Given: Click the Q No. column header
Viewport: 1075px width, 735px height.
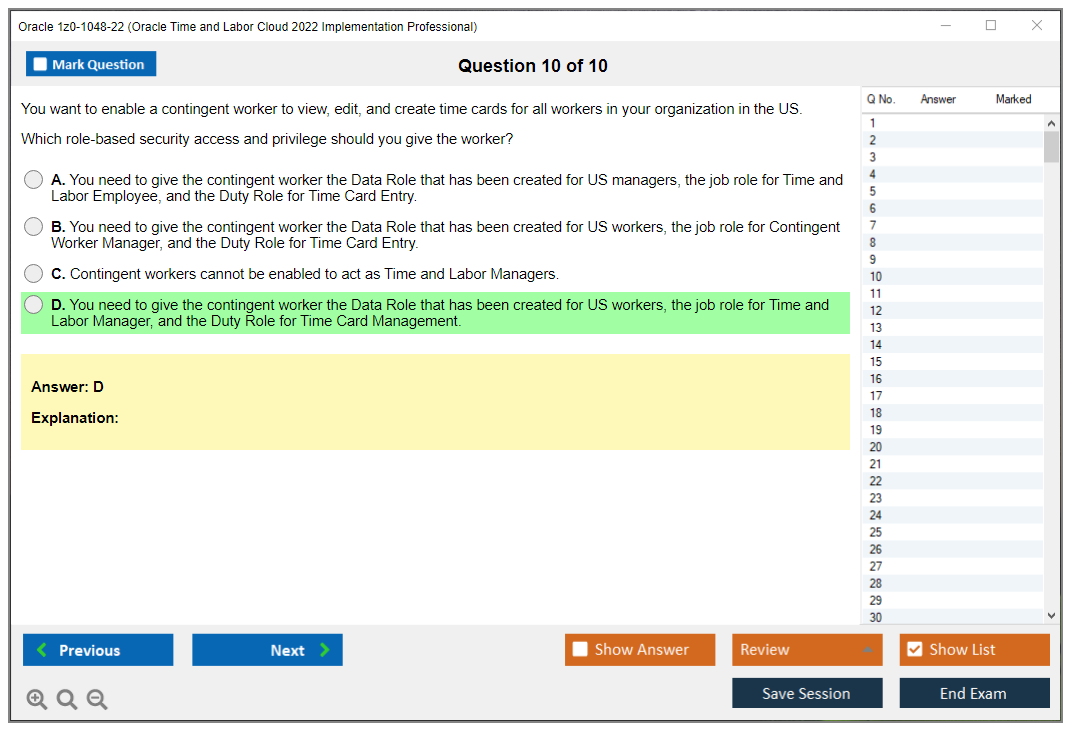Looking at the screenshot, I should click(881, 99).
